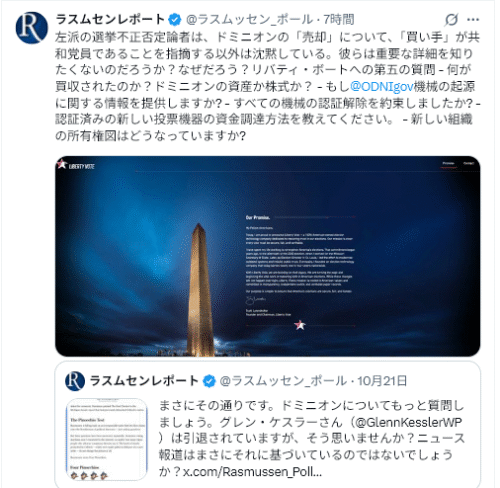Open the three-dot more options menu
The width and height of the screenshot is (500, 488).
[x=473, y=20]
